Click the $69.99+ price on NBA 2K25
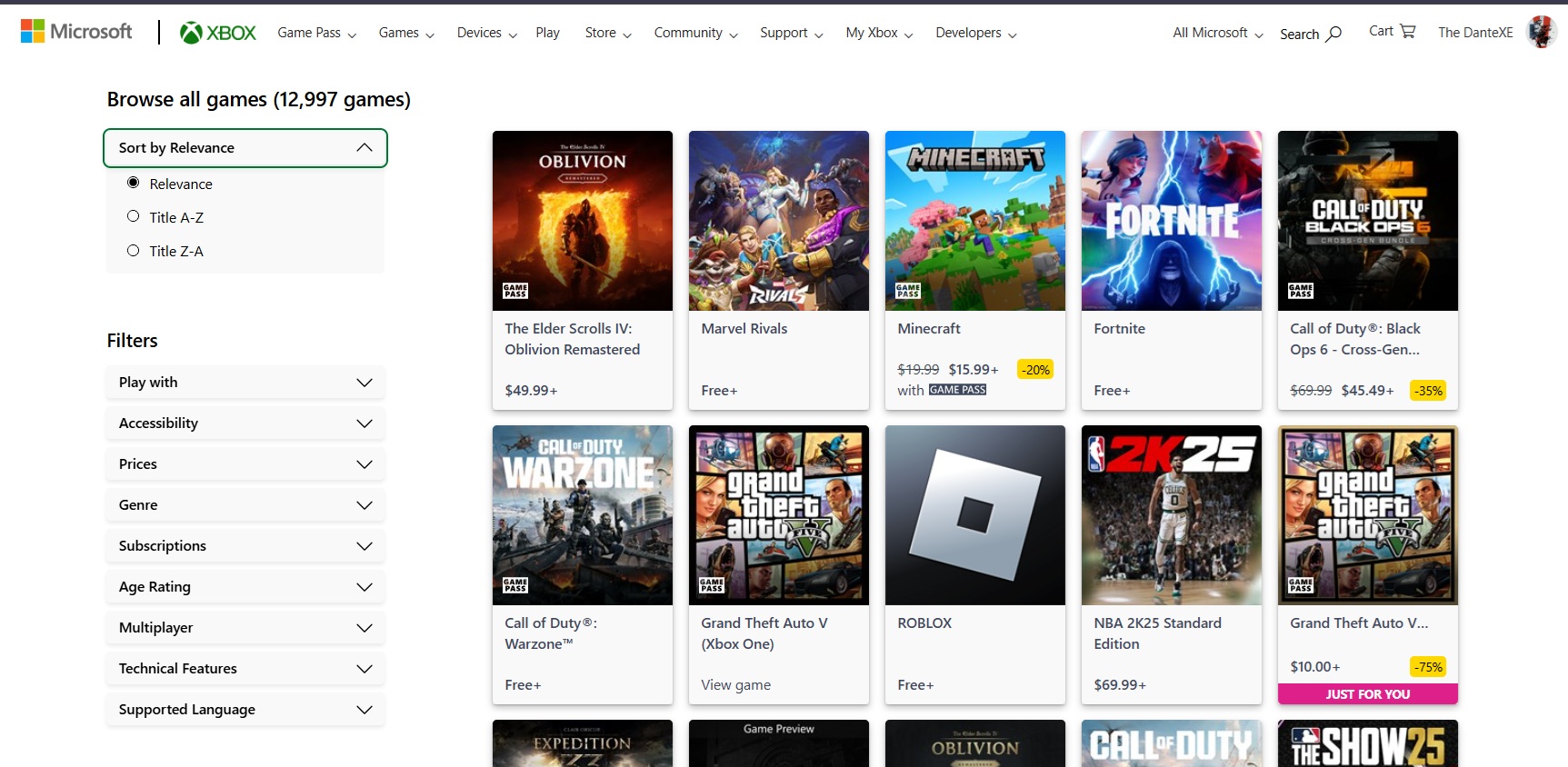 pyautogui.click(x=1120, y=685)
